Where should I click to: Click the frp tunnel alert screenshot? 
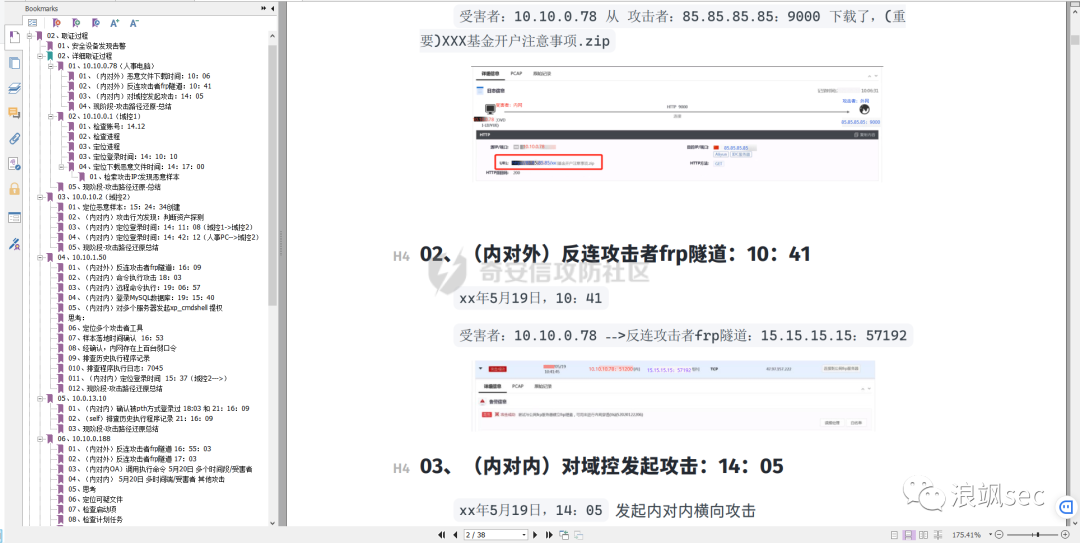675,396
